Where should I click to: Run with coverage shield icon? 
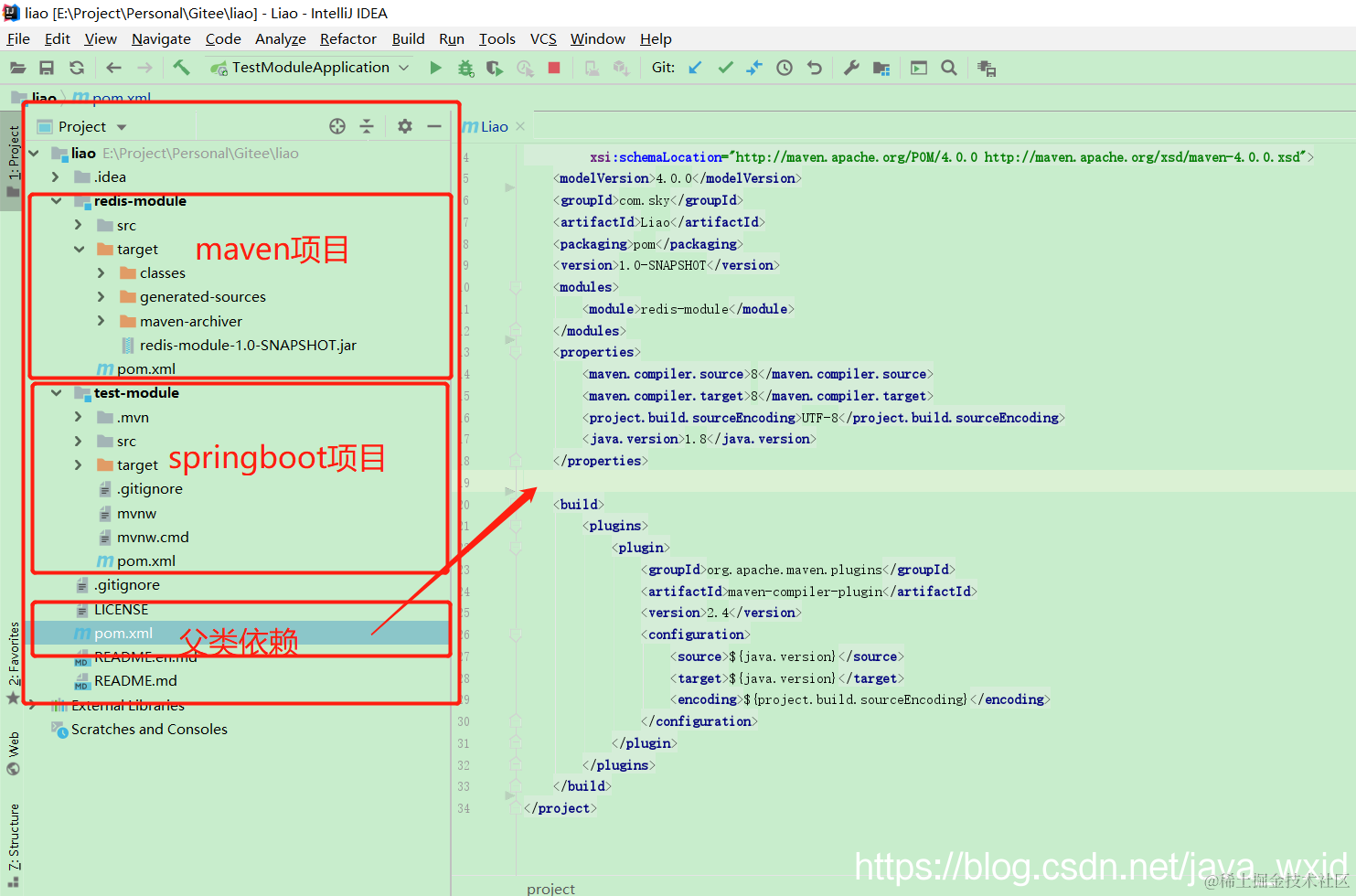tap(495, 68)
